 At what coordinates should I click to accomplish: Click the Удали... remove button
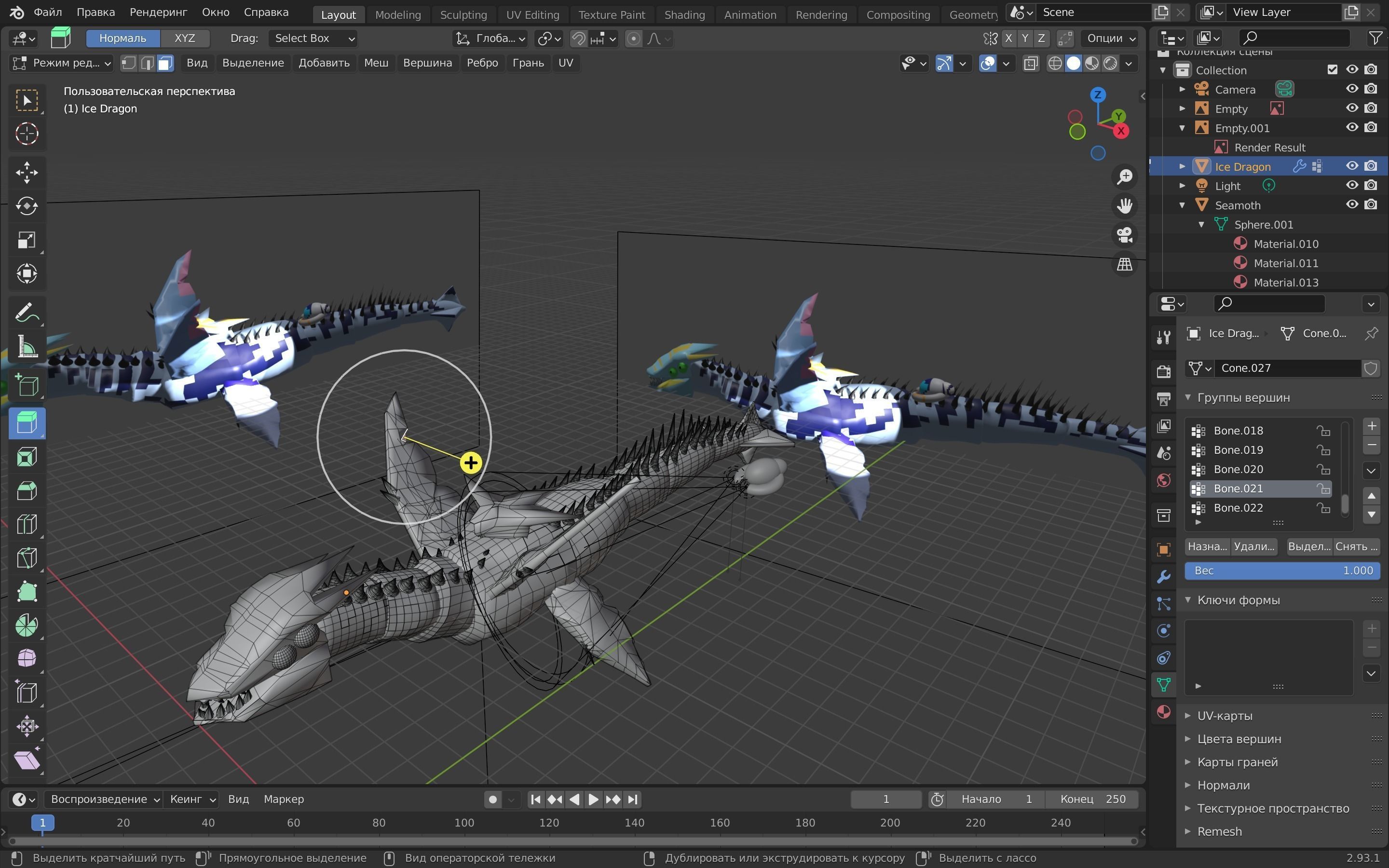[x=1254, y=546]
